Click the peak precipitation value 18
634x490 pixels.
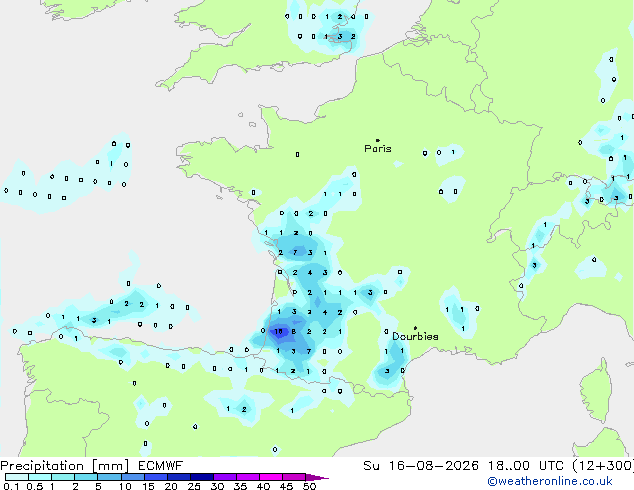(278, 332)
